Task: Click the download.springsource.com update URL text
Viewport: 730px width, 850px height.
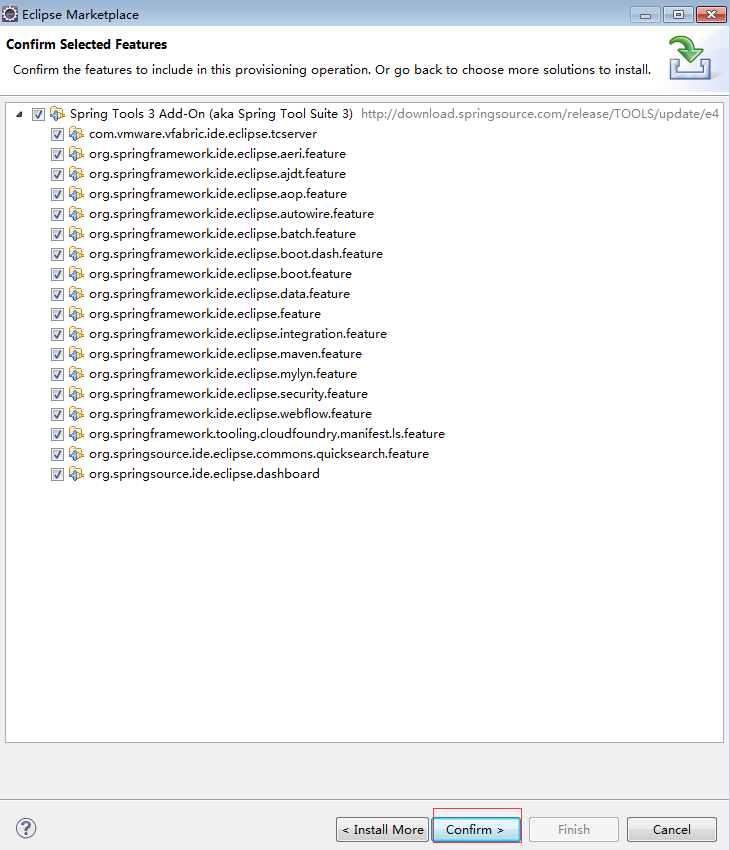Action: [x=540, y=114]
